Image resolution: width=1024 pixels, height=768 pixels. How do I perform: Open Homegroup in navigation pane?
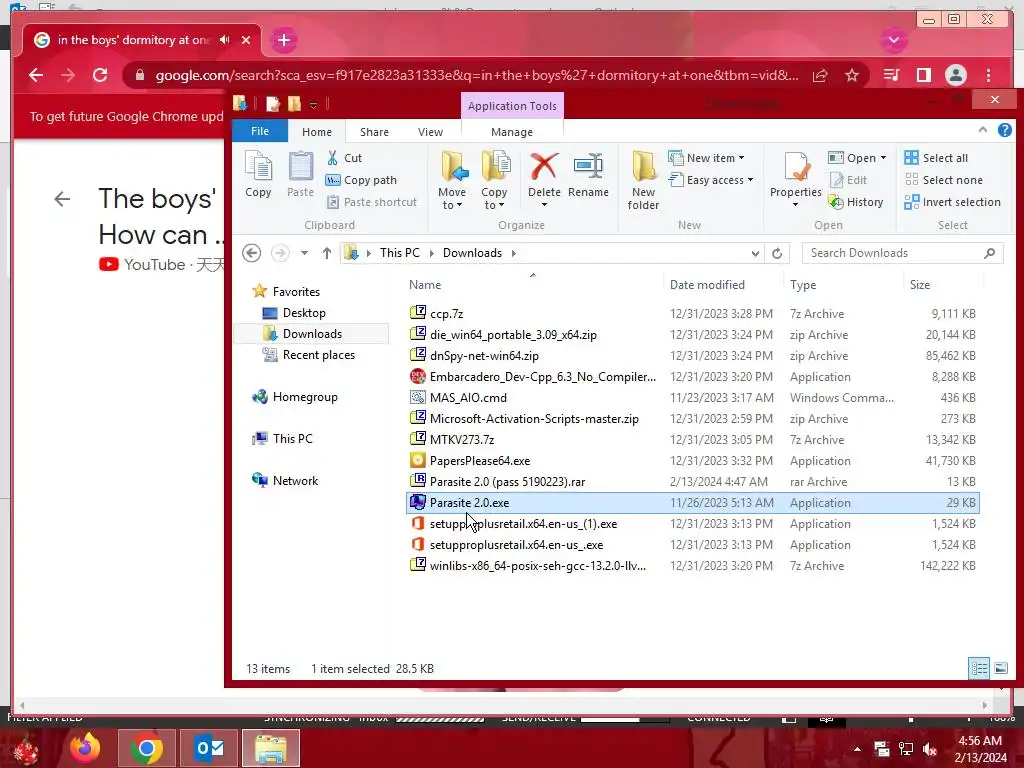[305, 396]
